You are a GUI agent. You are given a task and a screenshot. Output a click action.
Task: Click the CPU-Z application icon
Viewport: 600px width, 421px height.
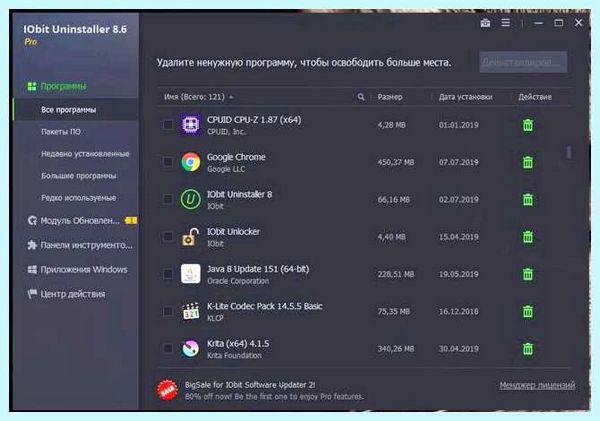[191, 125]
